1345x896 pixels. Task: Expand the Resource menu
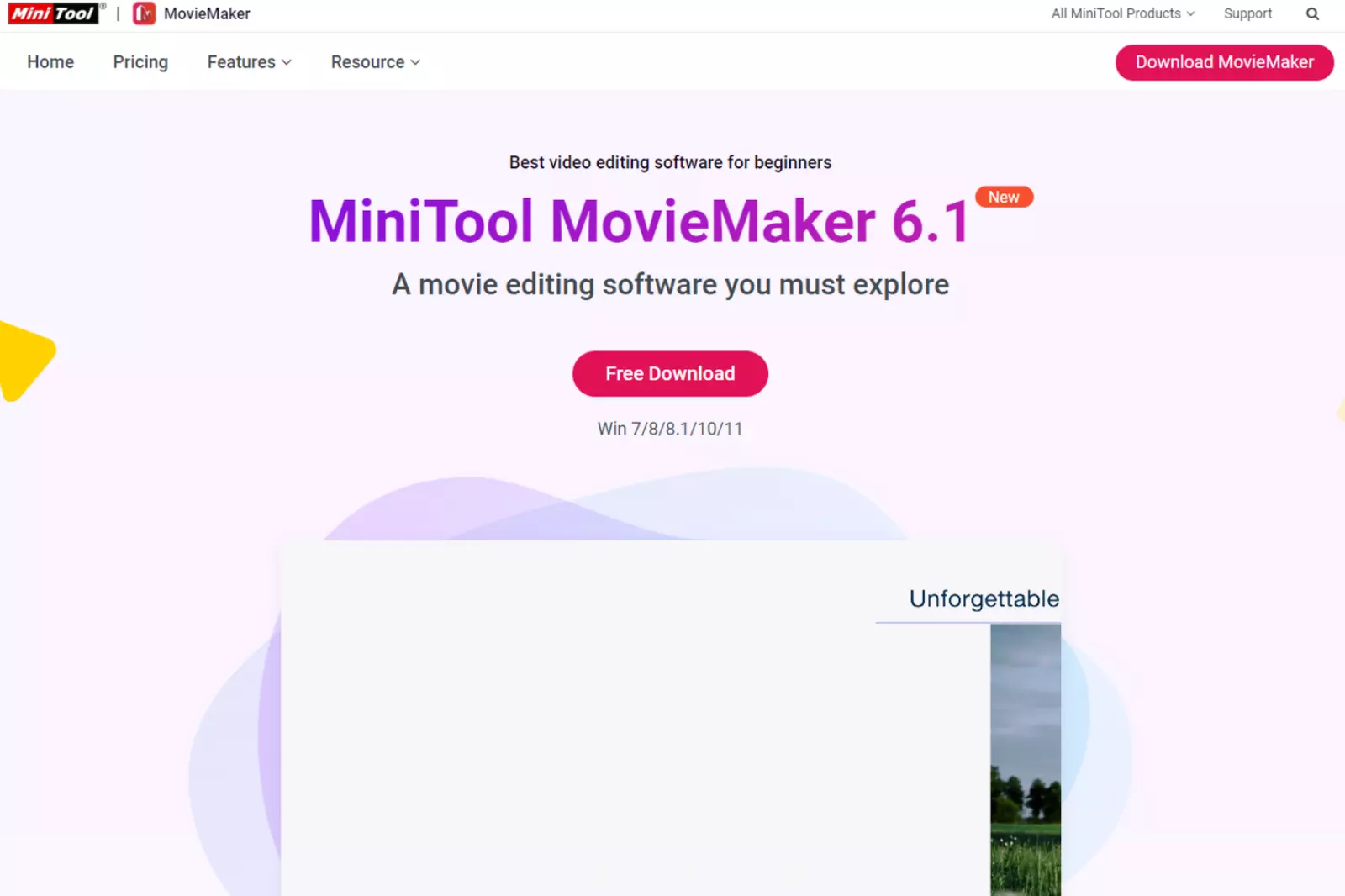tap(375, 62)
